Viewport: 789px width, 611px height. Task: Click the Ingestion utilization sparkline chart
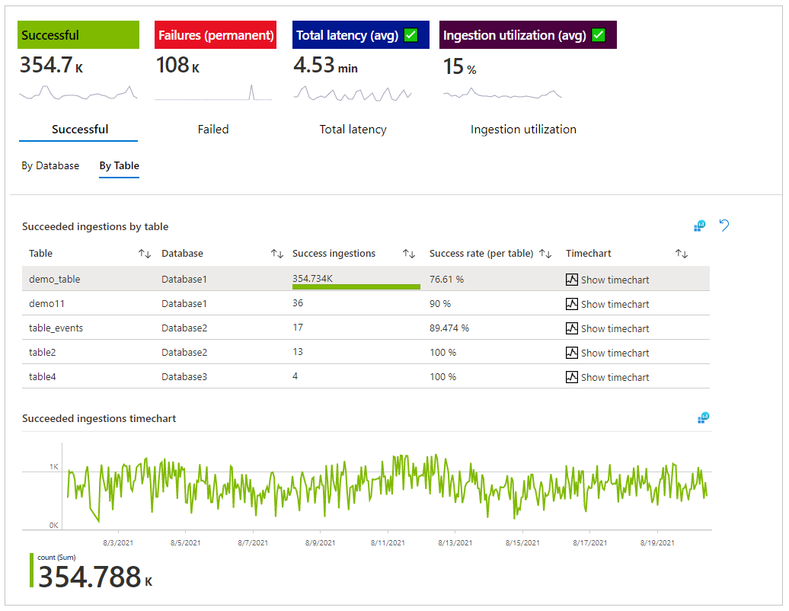click(503, 94)
